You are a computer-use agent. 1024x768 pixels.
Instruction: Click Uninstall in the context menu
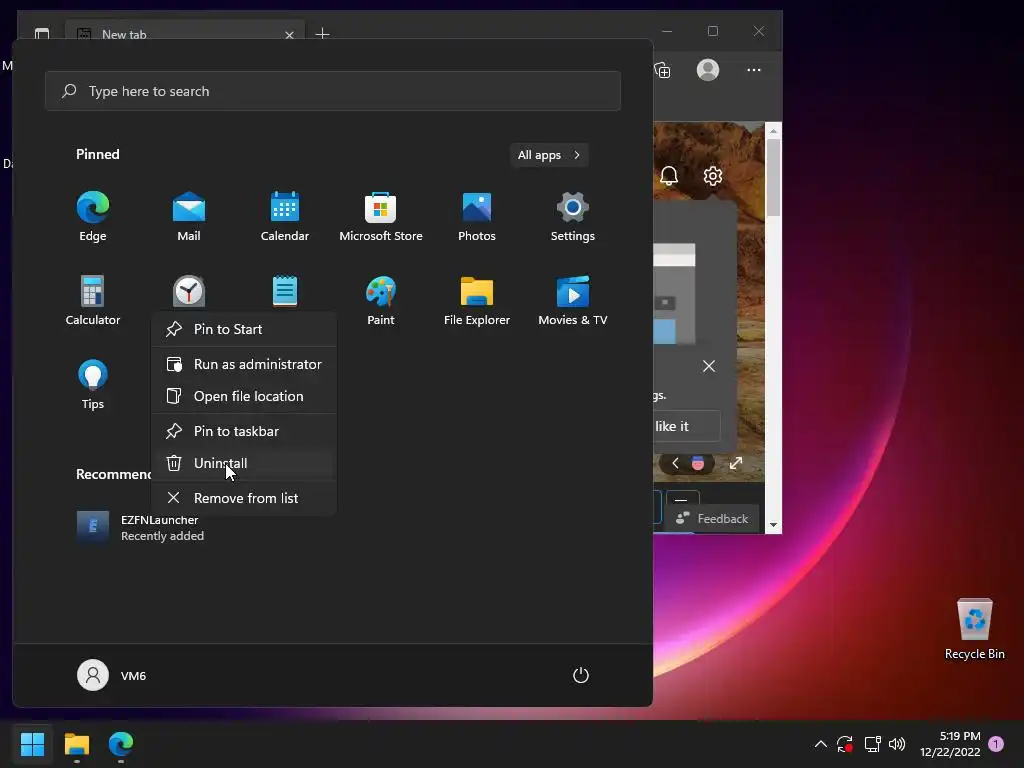(x=244, y=463)
